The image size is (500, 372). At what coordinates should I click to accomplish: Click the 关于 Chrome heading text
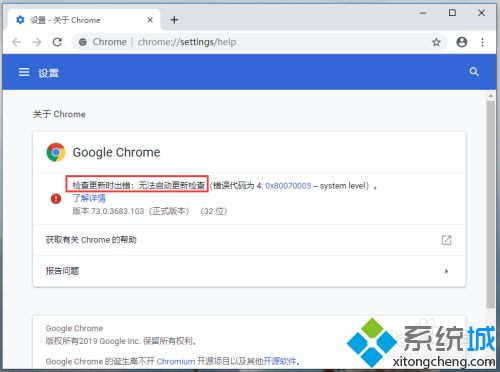59,114
